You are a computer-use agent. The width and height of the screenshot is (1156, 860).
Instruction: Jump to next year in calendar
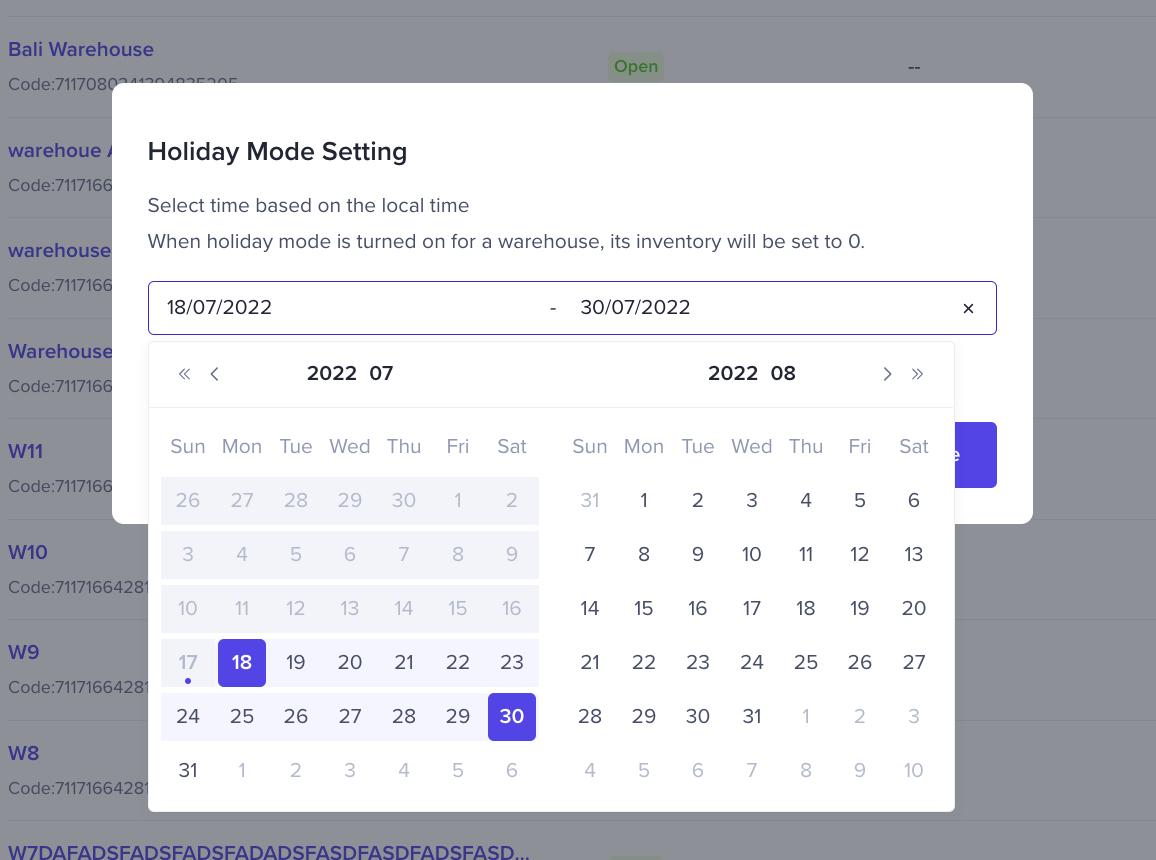tap(917, 374)
